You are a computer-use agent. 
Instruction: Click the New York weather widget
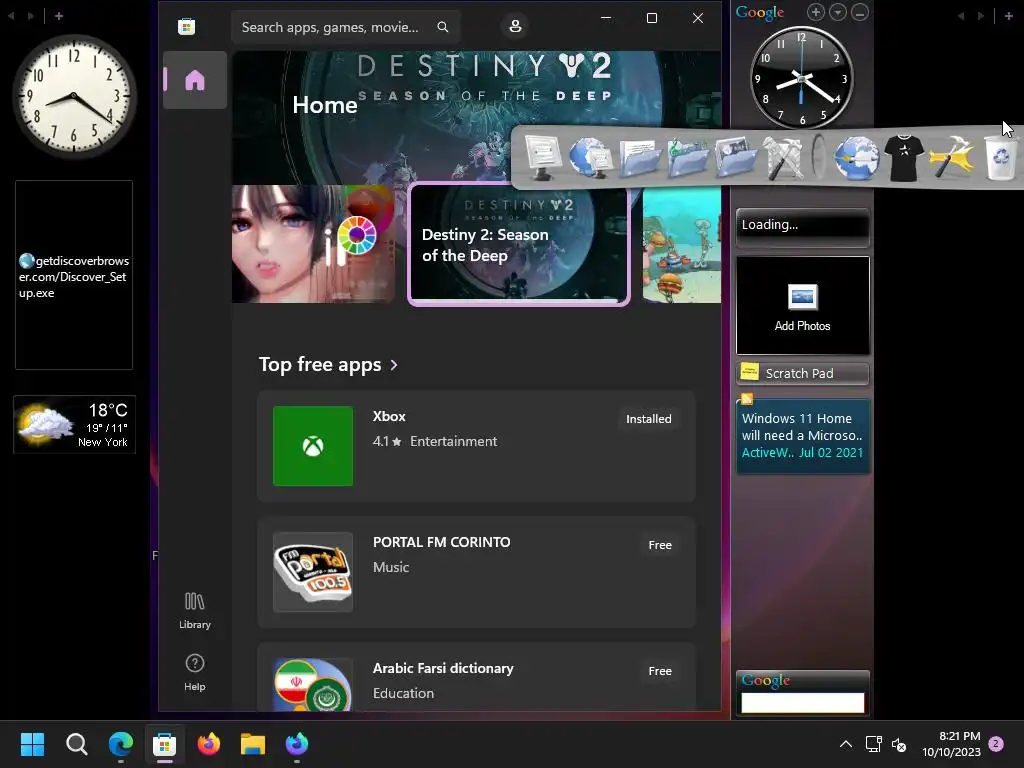[74, 424]
